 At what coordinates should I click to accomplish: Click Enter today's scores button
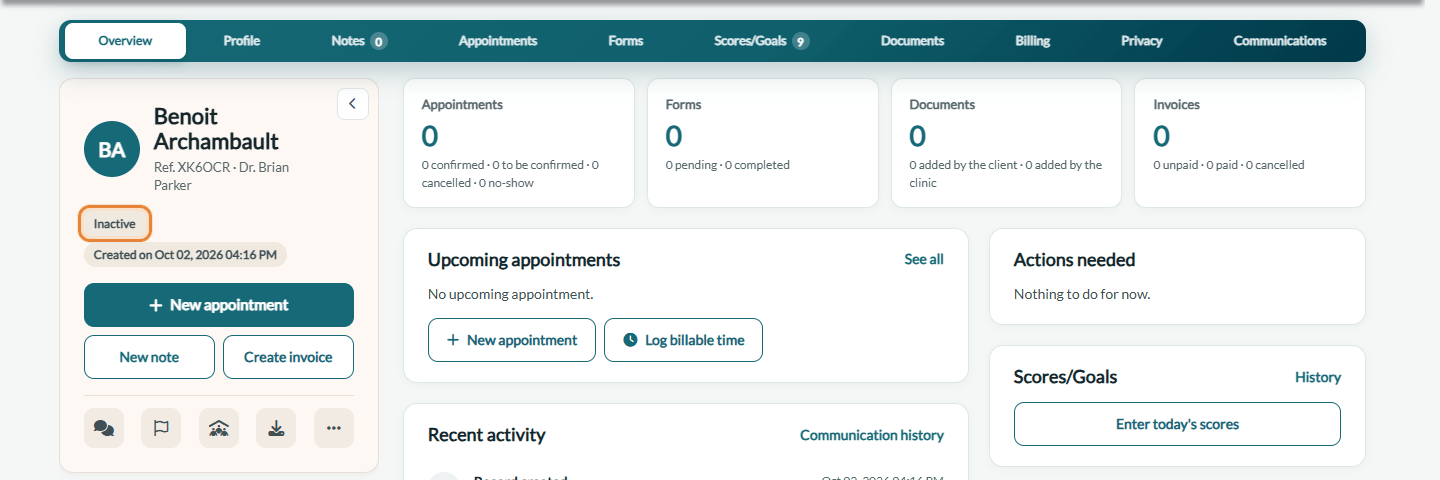(1177, 424)
